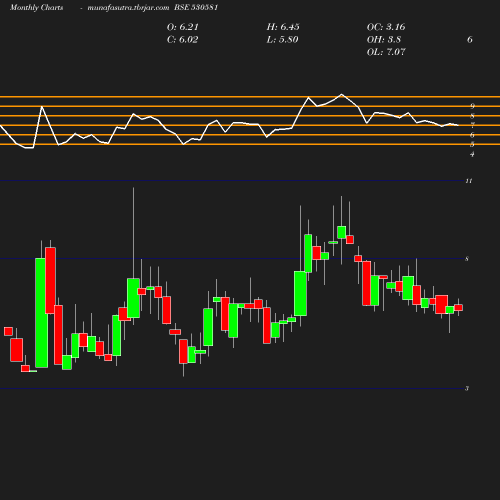Click the "OL: 7.07" reading

pos(386,52)
